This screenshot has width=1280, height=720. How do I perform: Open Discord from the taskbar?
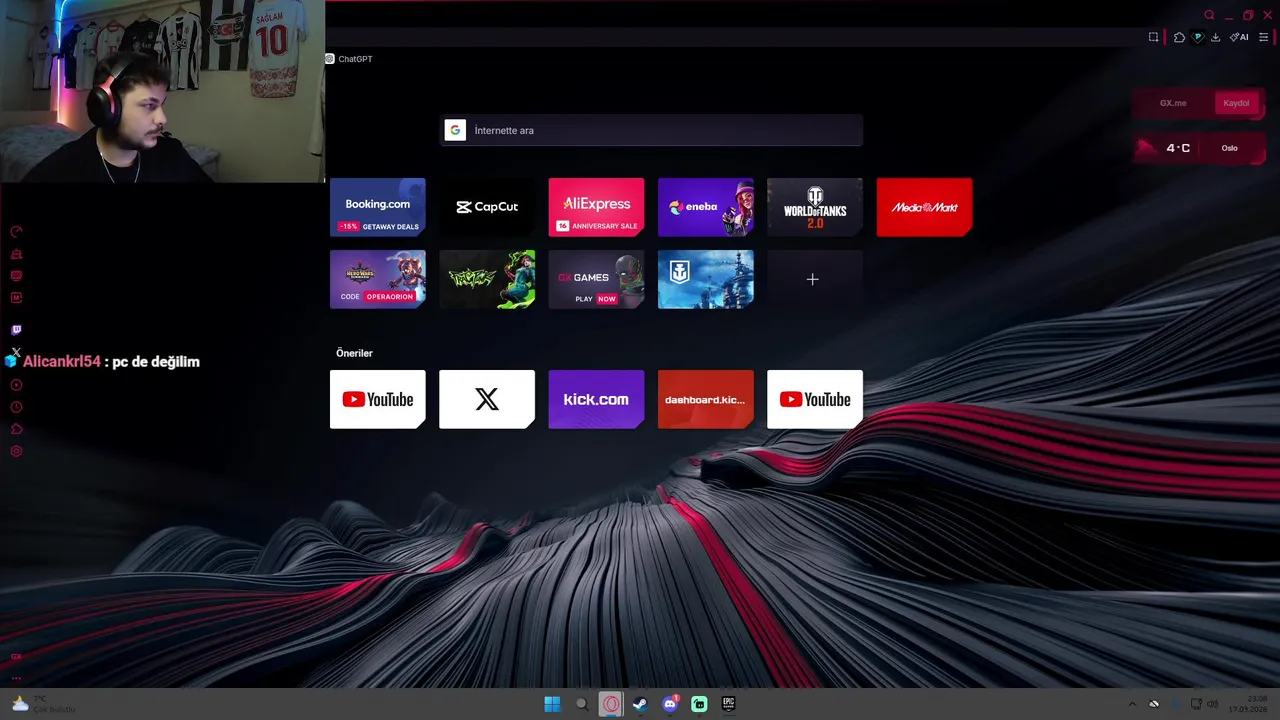(x=670, y=704)
